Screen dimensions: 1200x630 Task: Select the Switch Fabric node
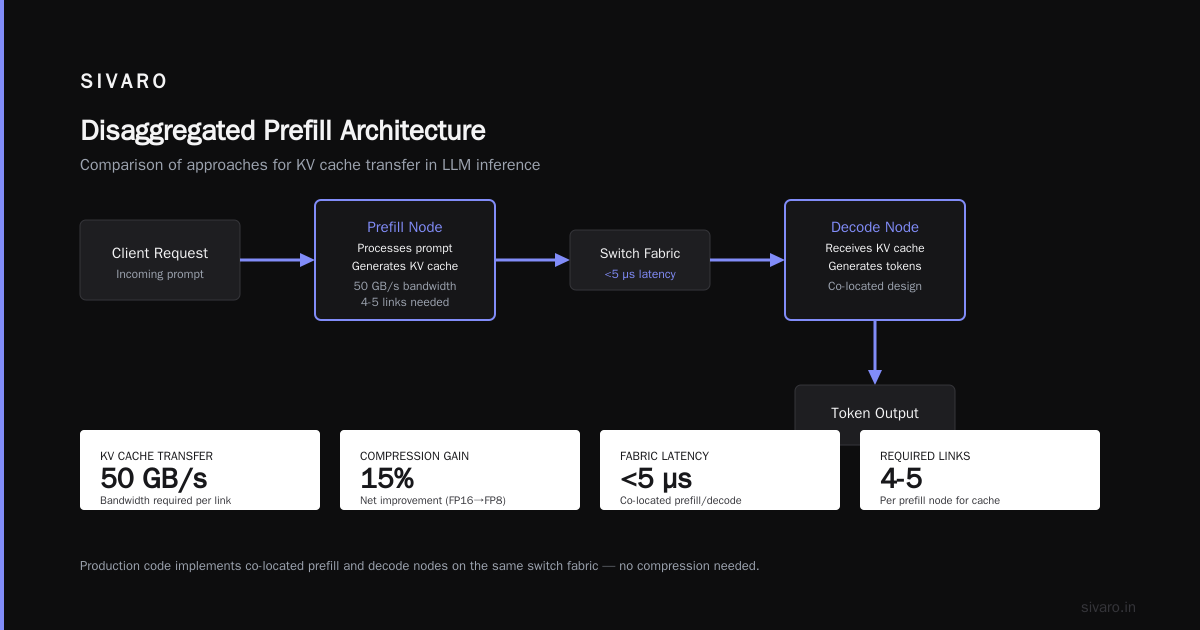640,260
